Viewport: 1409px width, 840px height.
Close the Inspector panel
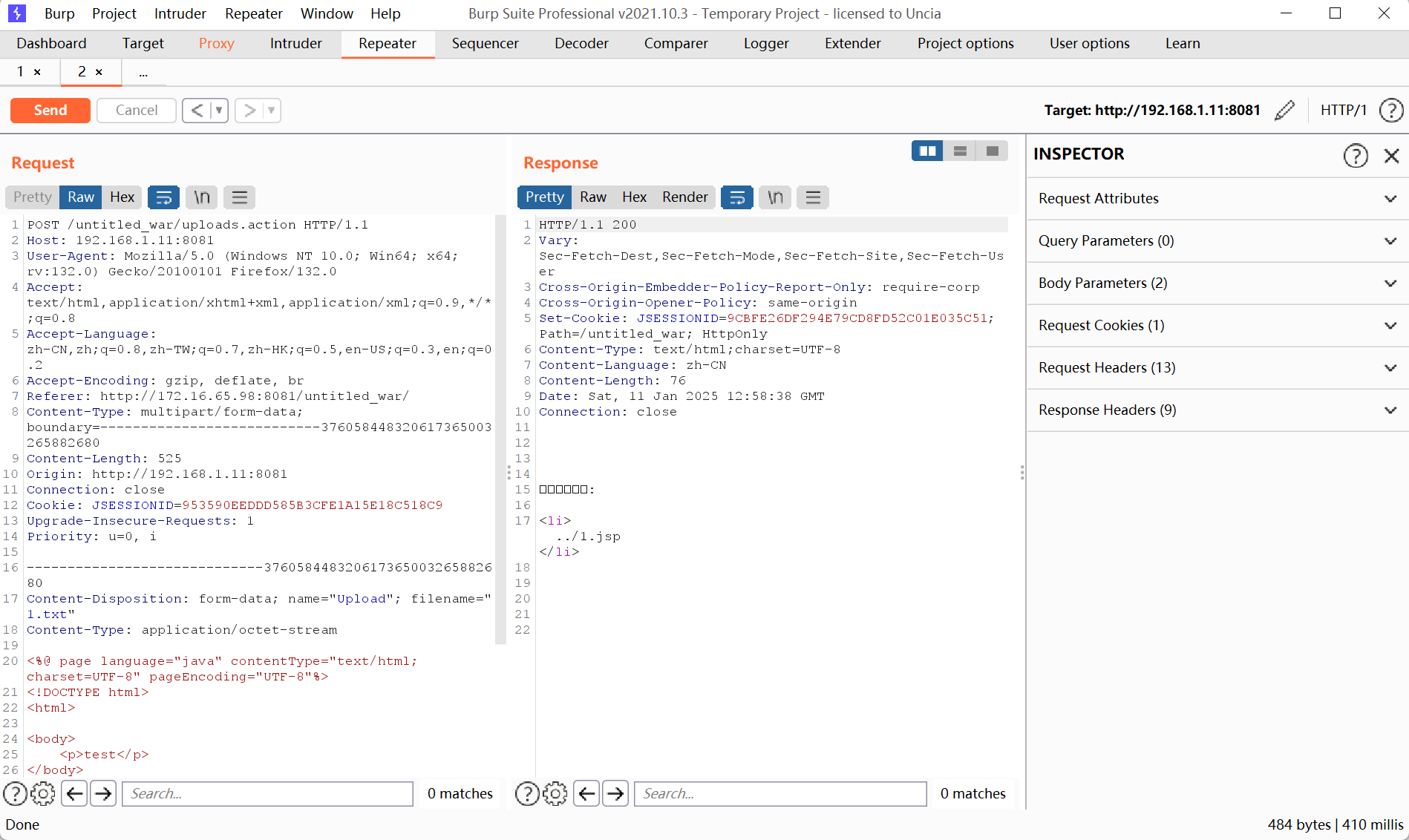tap(1391, 155)
